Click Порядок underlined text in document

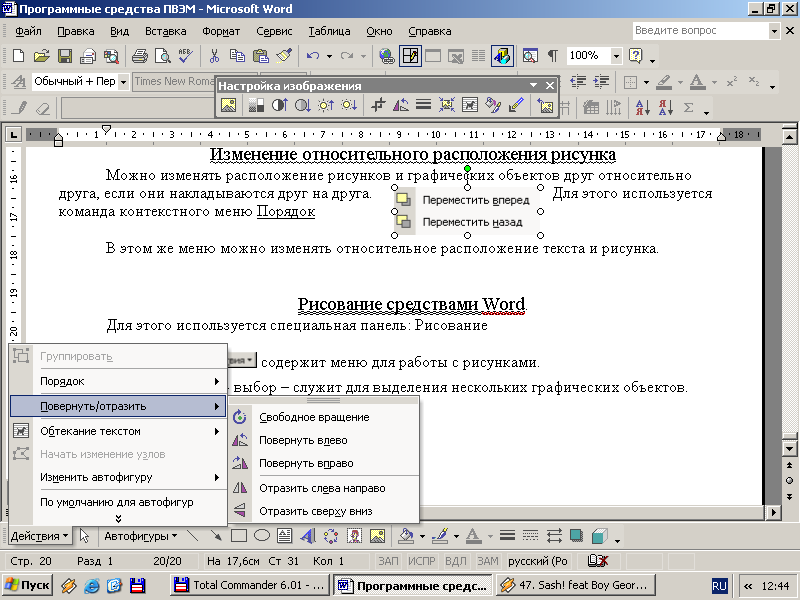tap(286, 211)
